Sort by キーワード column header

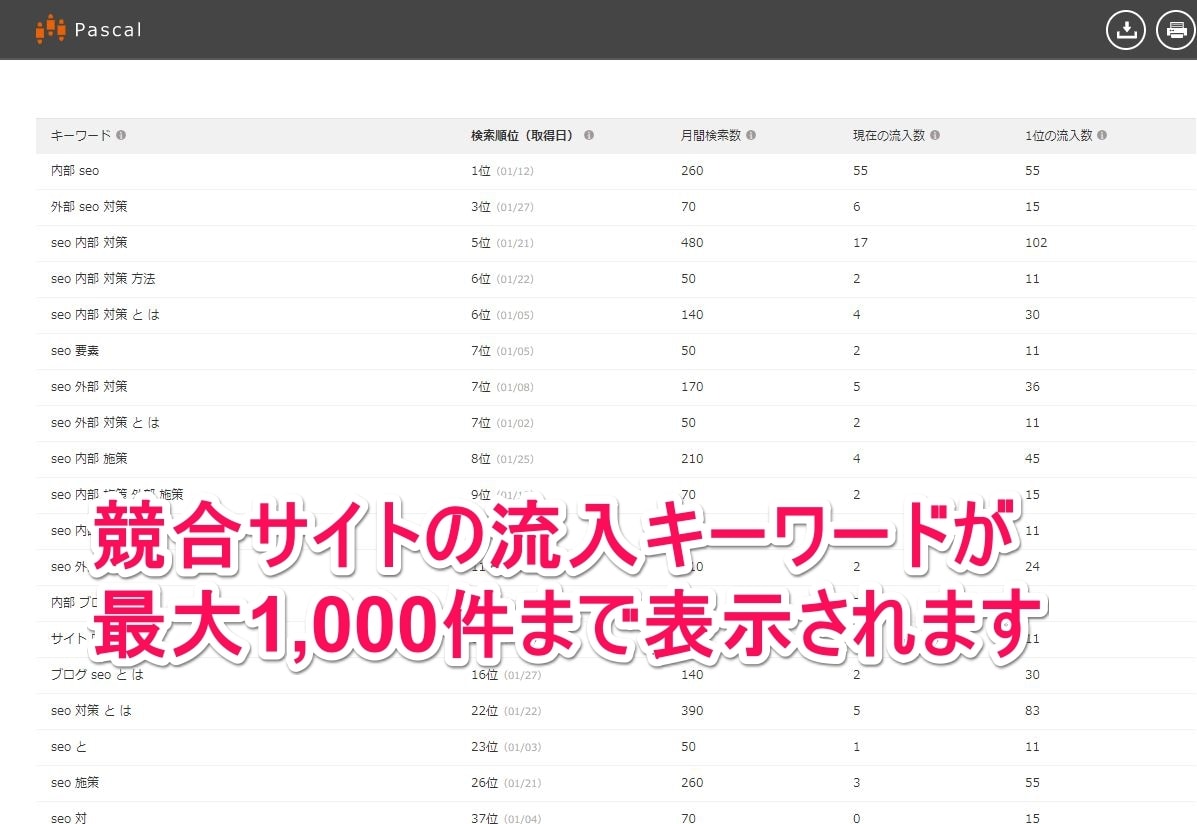(80, 135)
